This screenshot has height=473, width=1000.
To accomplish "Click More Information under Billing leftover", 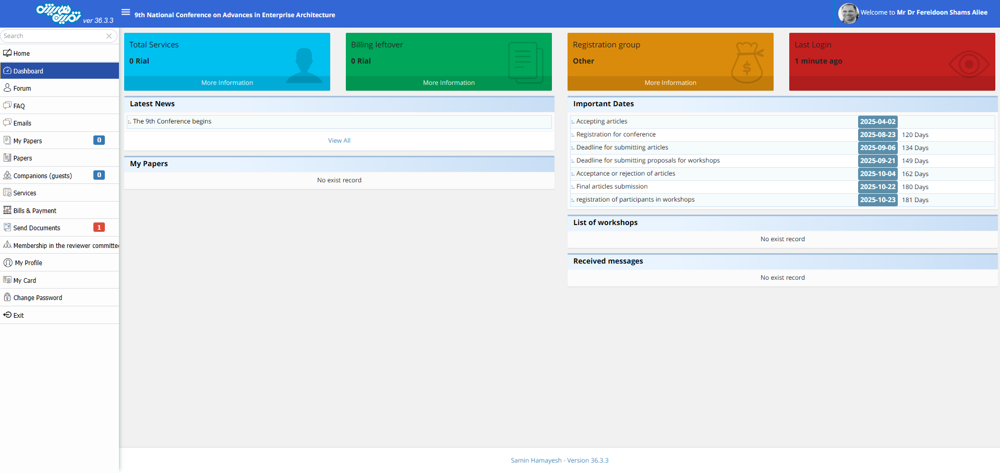I will (x=448, y=83).
